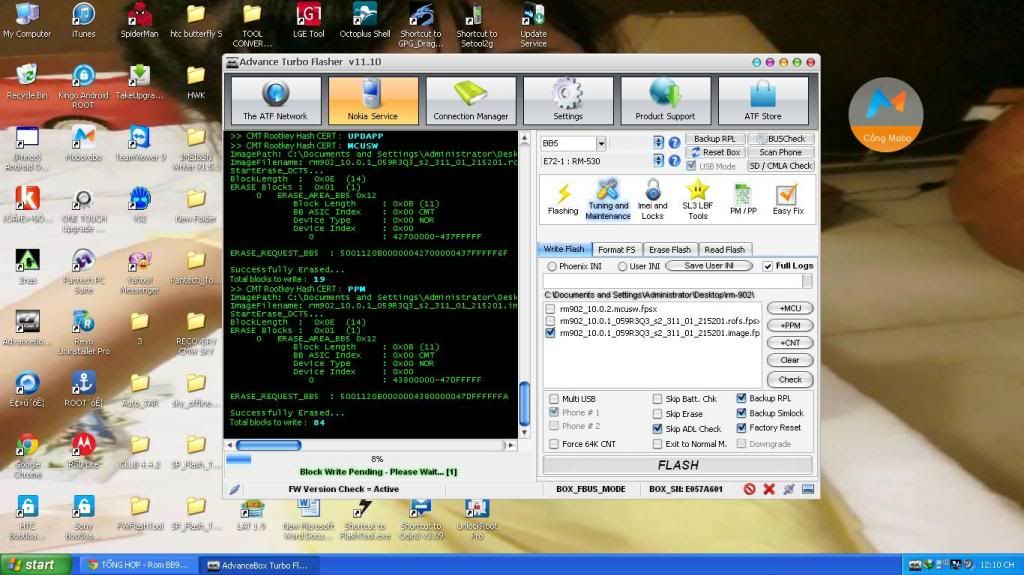
Task: Open the BB5 platform dropdown
Action: (x=601, y=143)
